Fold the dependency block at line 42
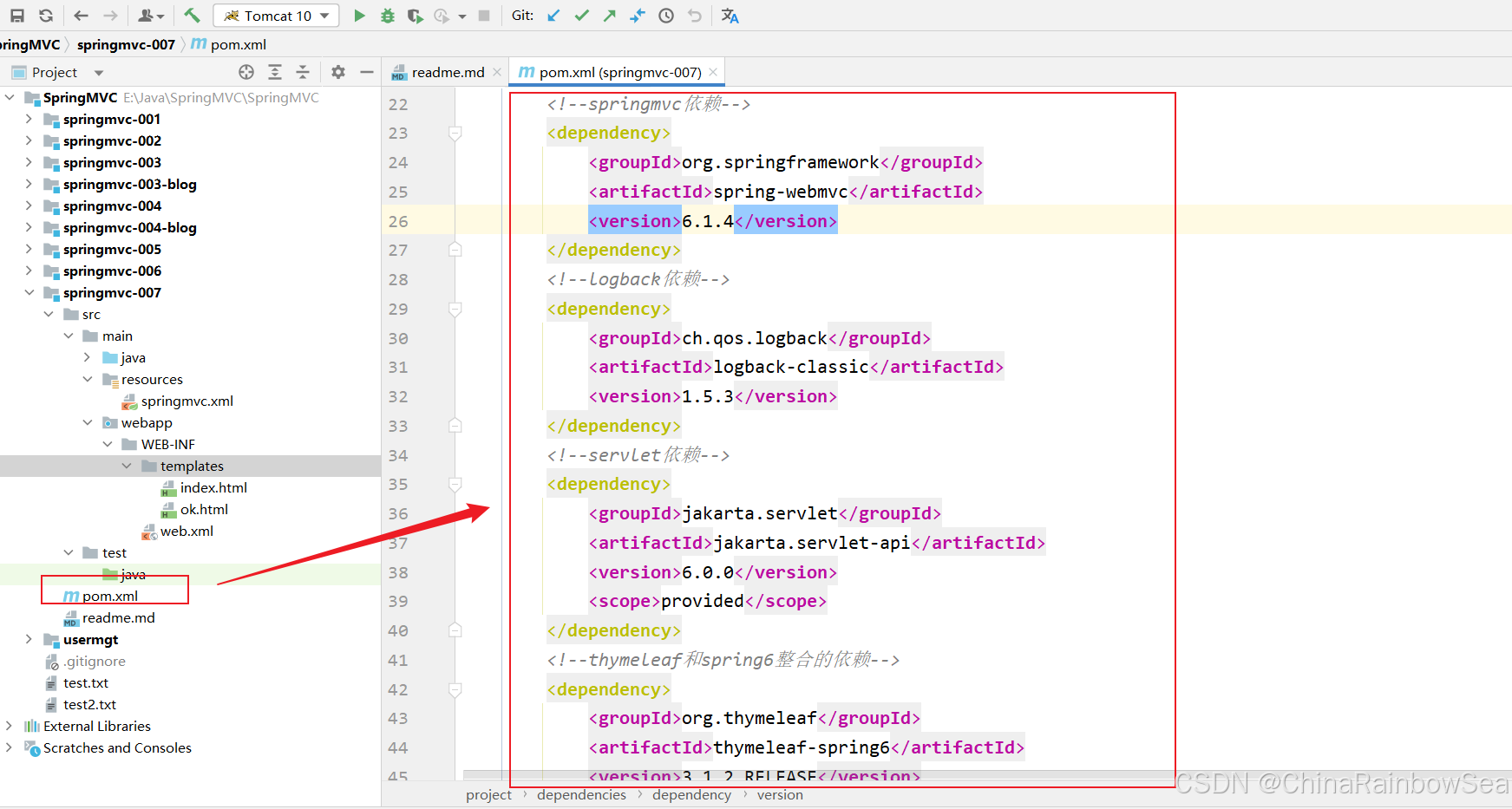 point(455,689)
